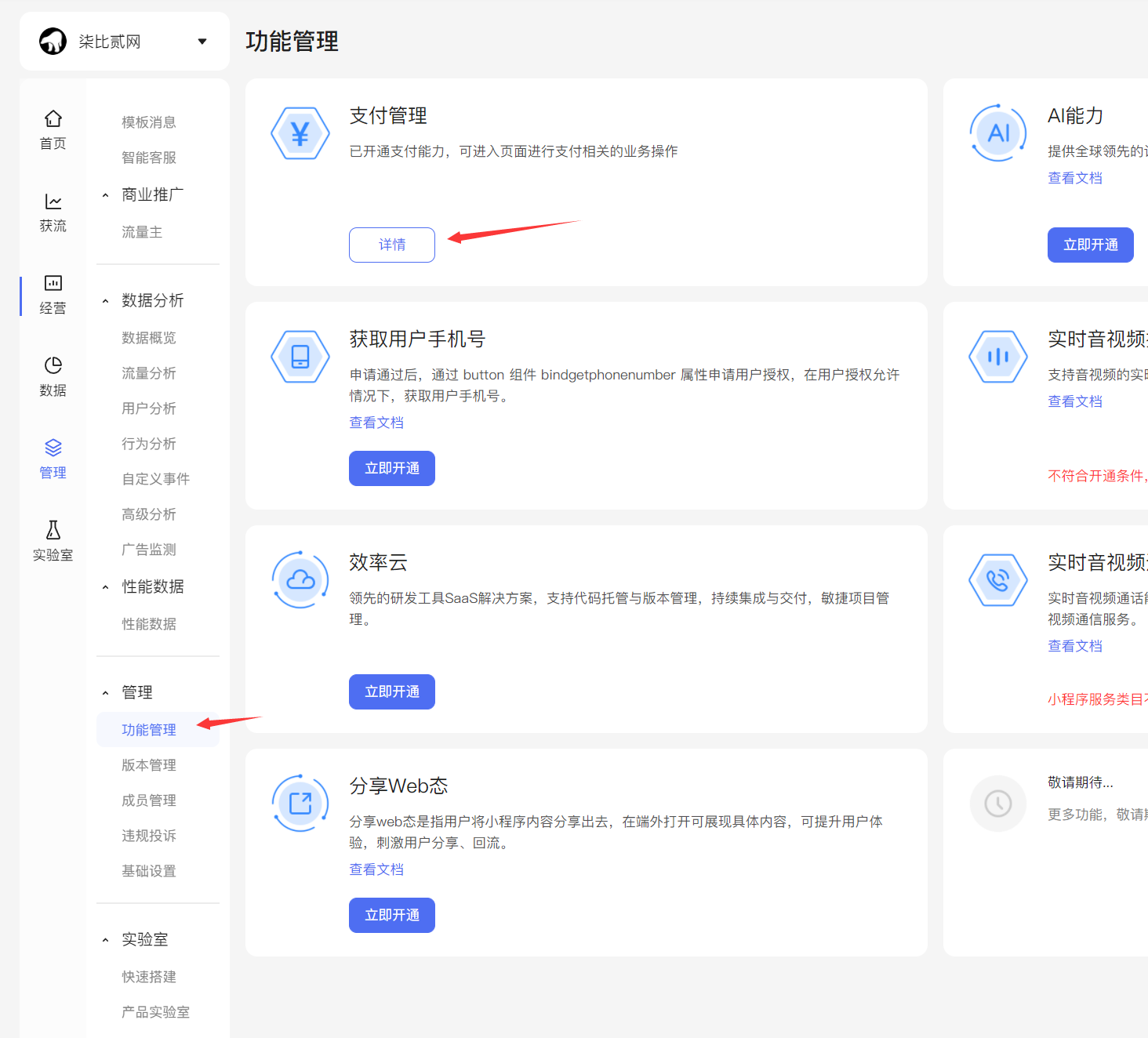
Task: Select 版本管理 in the side menu
Action: (x=148, y=764)
